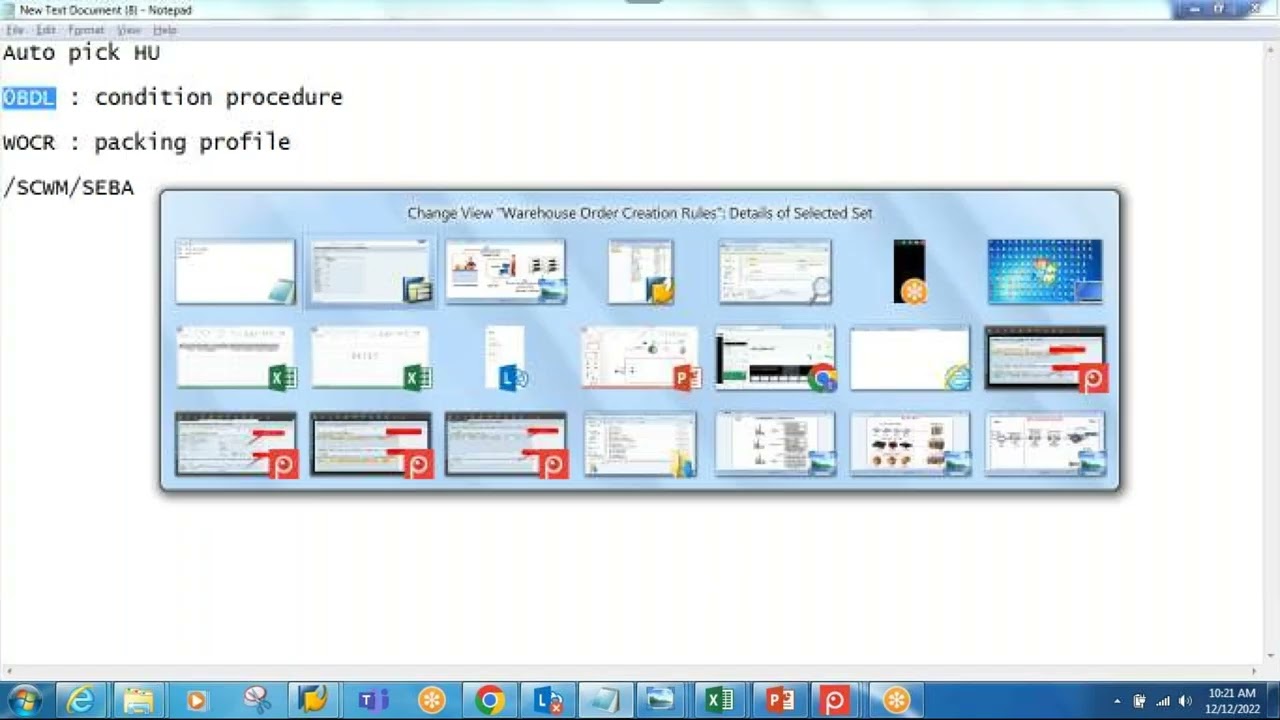The image size is (1280, 720).
Task: Open the Format menu in Notepad
Action: coord(86,31)
